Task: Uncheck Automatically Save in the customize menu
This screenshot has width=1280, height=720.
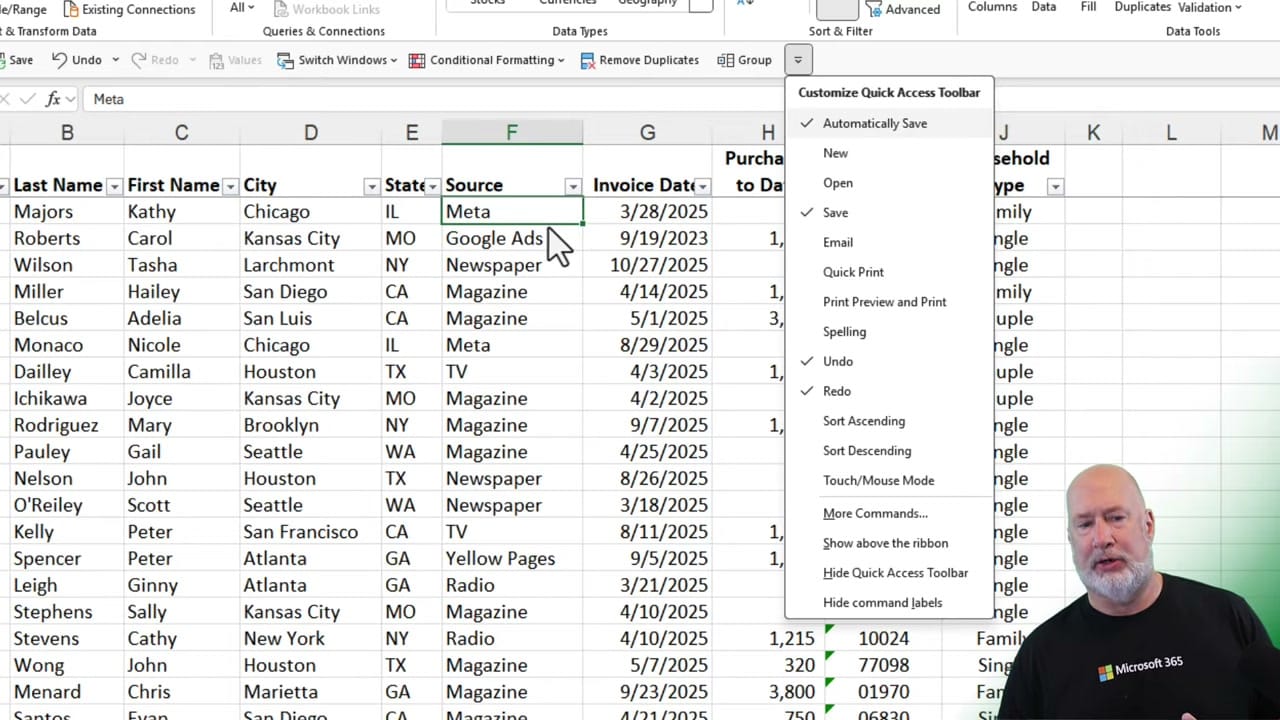Action: [x=875, y=123]
